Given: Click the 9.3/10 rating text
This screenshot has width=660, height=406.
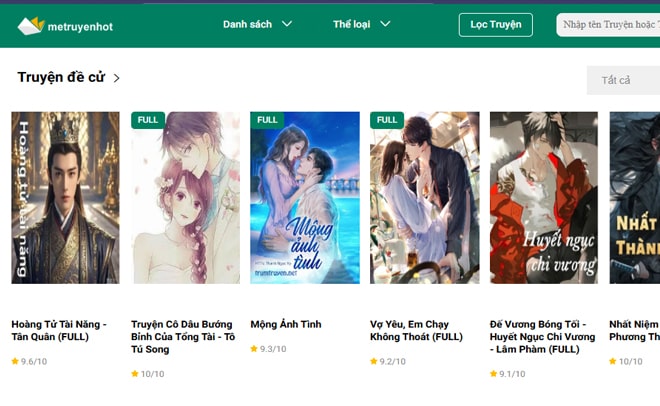Looking at the screenshot, I should (x=273, y=349).
